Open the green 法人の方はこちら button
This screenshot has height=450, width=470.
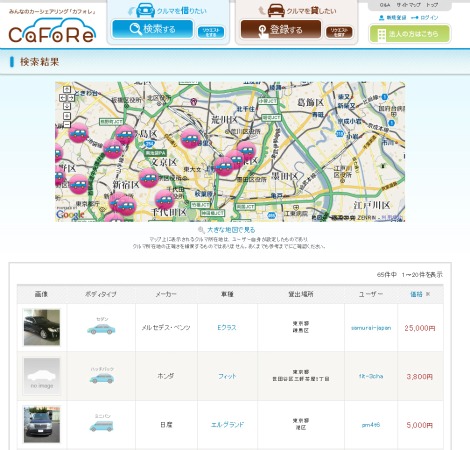coord(410,34)
